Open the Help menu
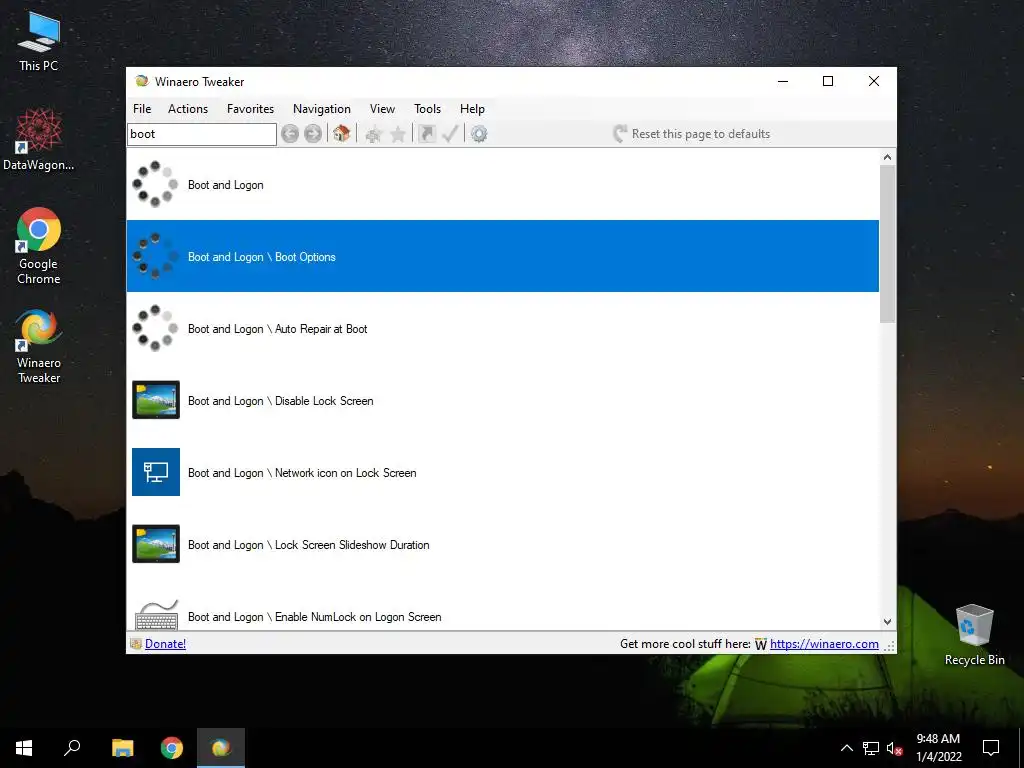The width and height of the screenshot is (1024, 768). (472, 109)
